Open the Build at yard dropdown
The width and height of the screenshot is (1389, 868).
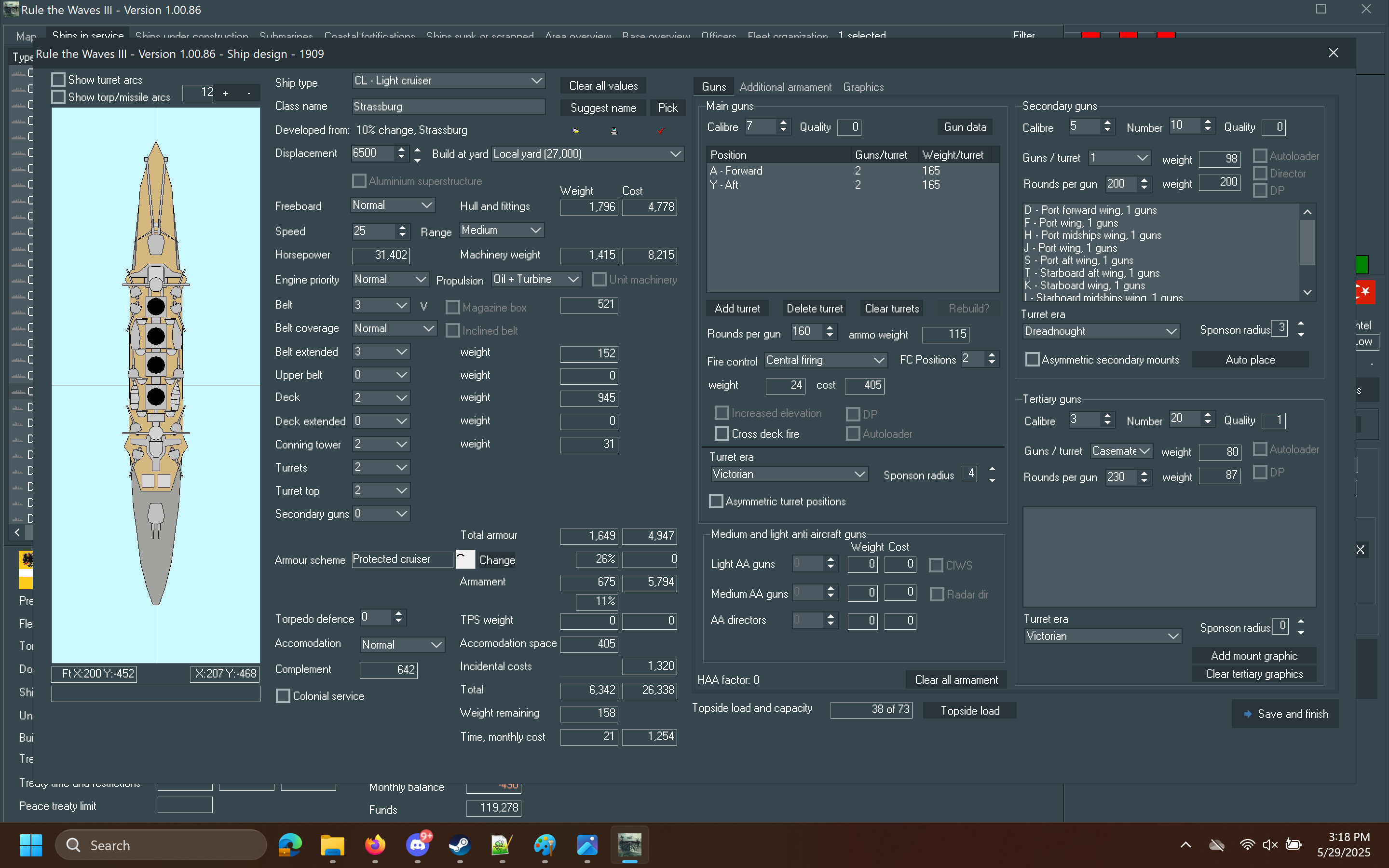click(x=587, y=153)
